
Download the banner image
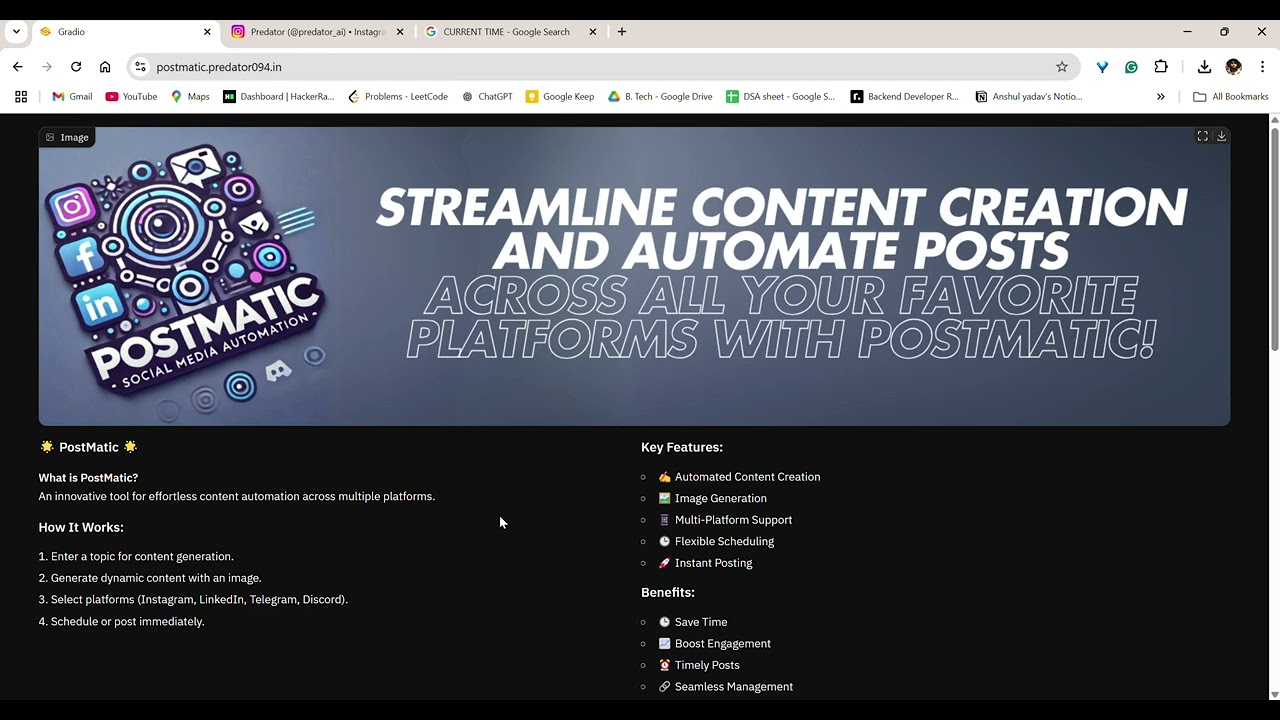(x=1221, y=136)
